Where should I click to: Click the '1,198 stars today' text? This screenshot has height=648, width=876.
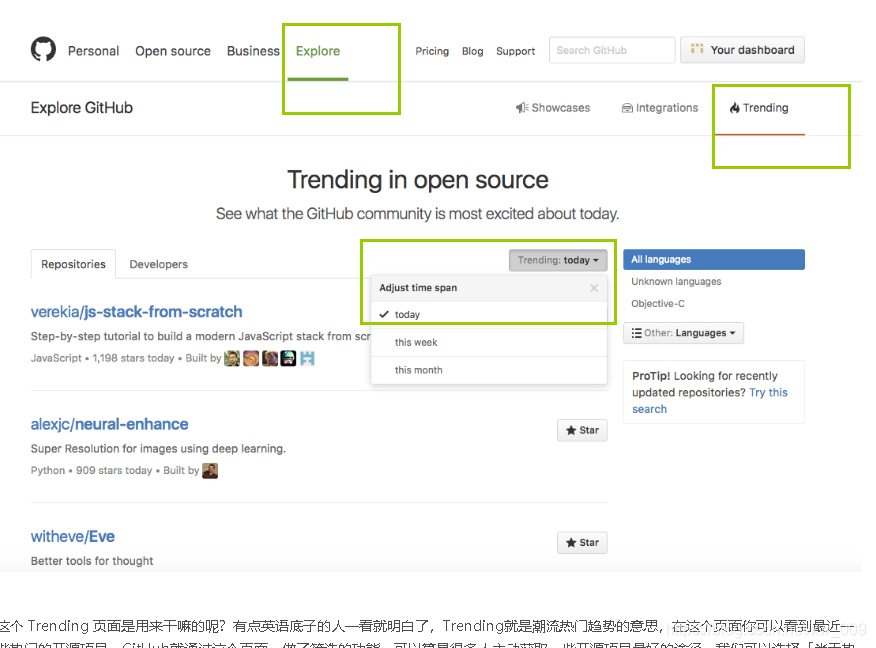click(x=134, y=358)
